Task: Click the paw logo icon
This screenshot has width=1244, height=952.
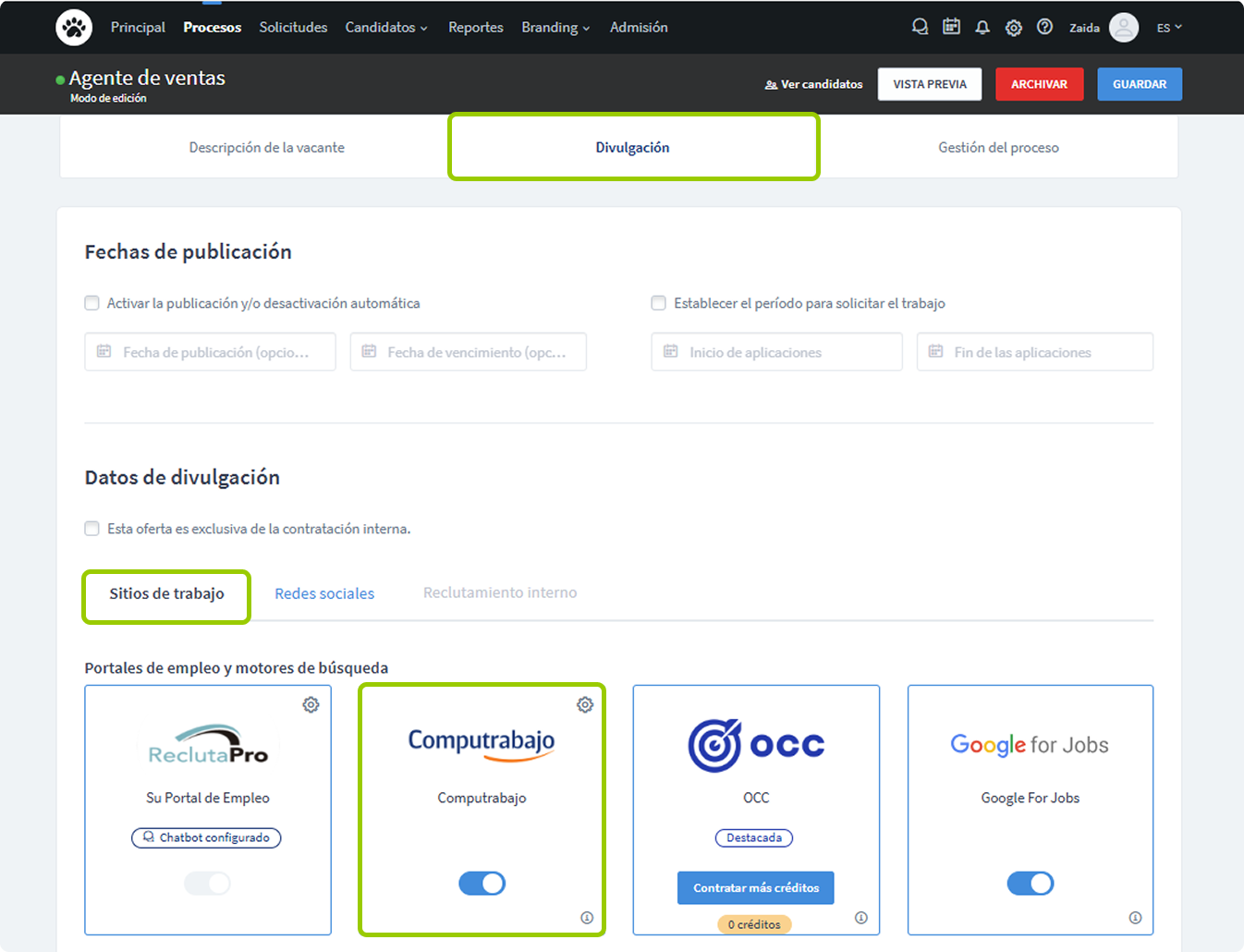Action: point(74,28)
